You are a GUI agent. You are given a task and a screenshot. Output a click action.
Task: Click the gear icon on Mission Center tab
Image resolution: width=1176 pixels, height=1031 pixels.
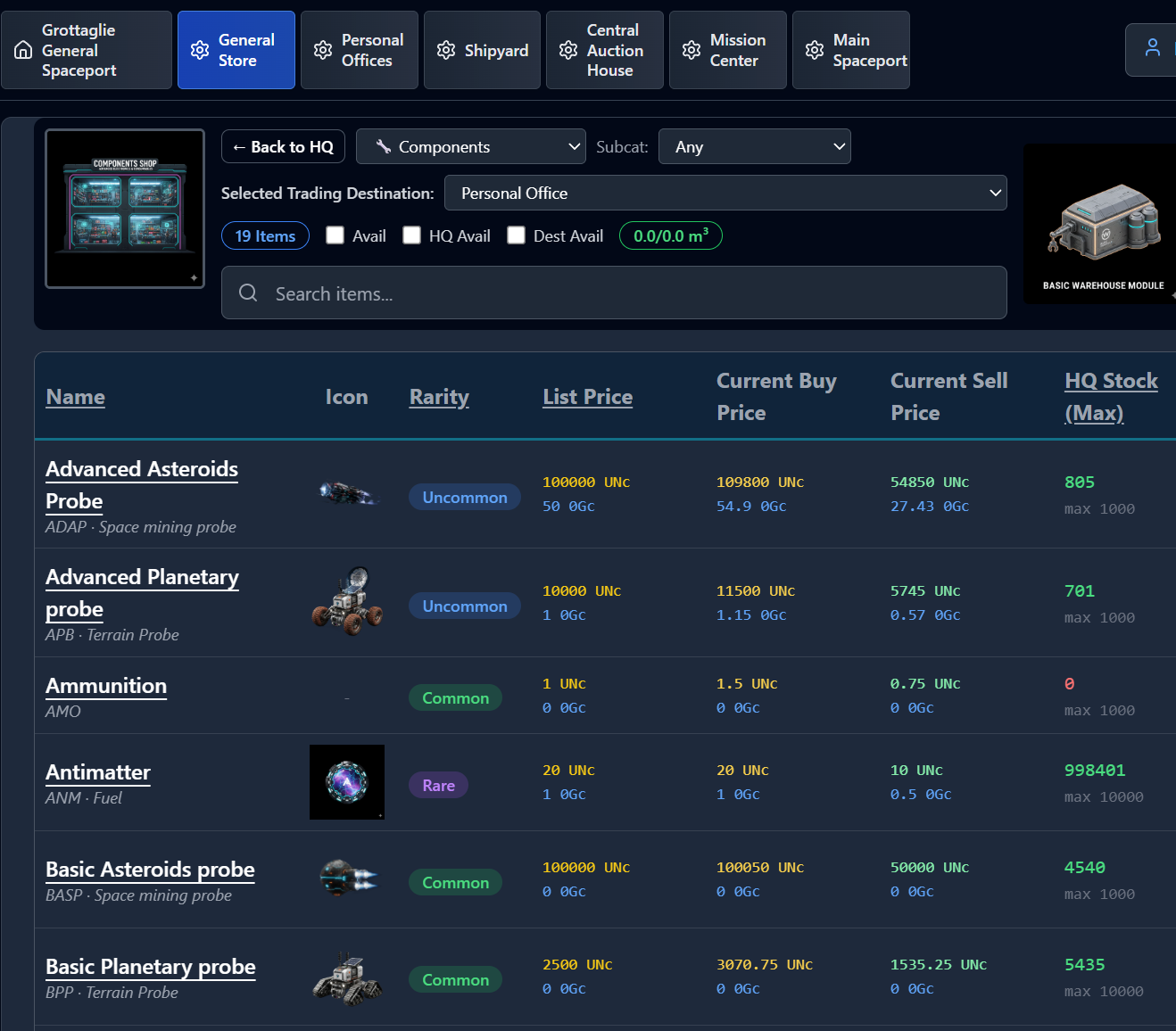pos(692,50)
